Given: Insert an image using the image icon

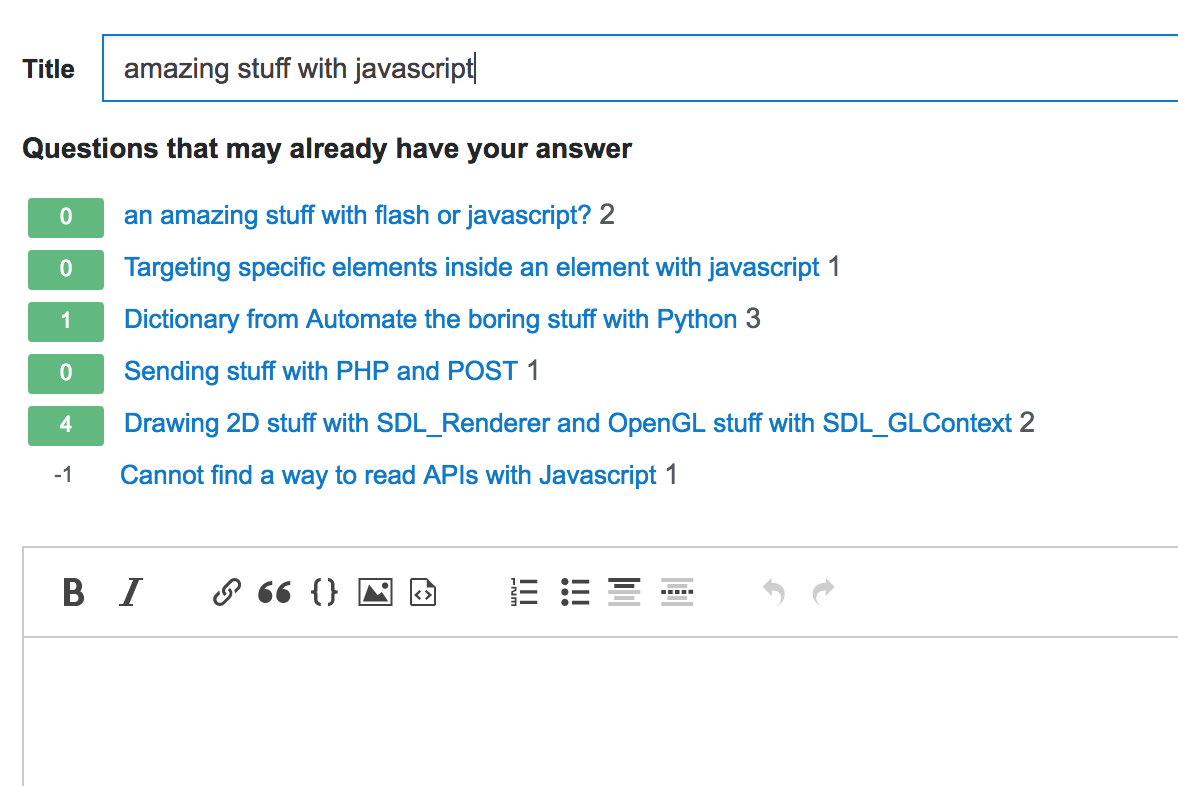Looking at the screenshot, I should pos(374,592).
